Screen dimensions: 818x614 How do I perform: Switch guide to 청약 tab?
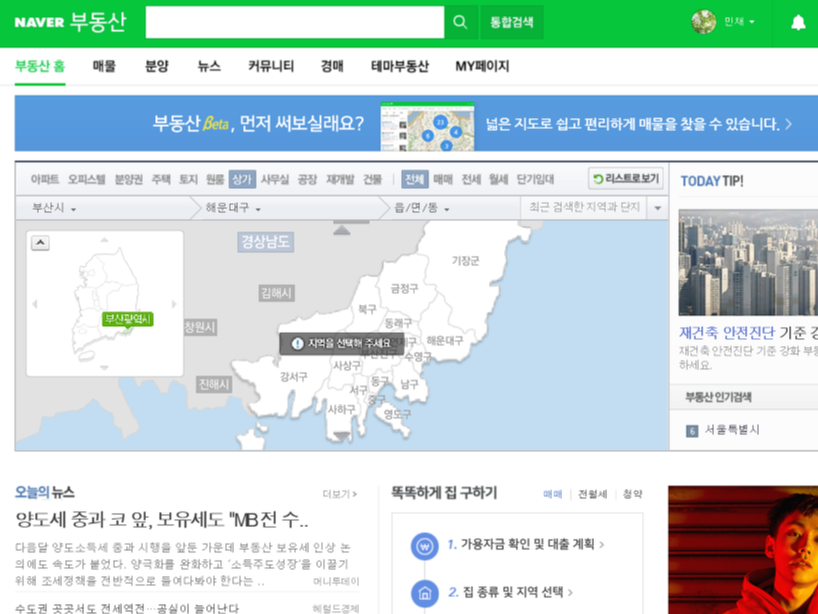click(x=632, y=494)
